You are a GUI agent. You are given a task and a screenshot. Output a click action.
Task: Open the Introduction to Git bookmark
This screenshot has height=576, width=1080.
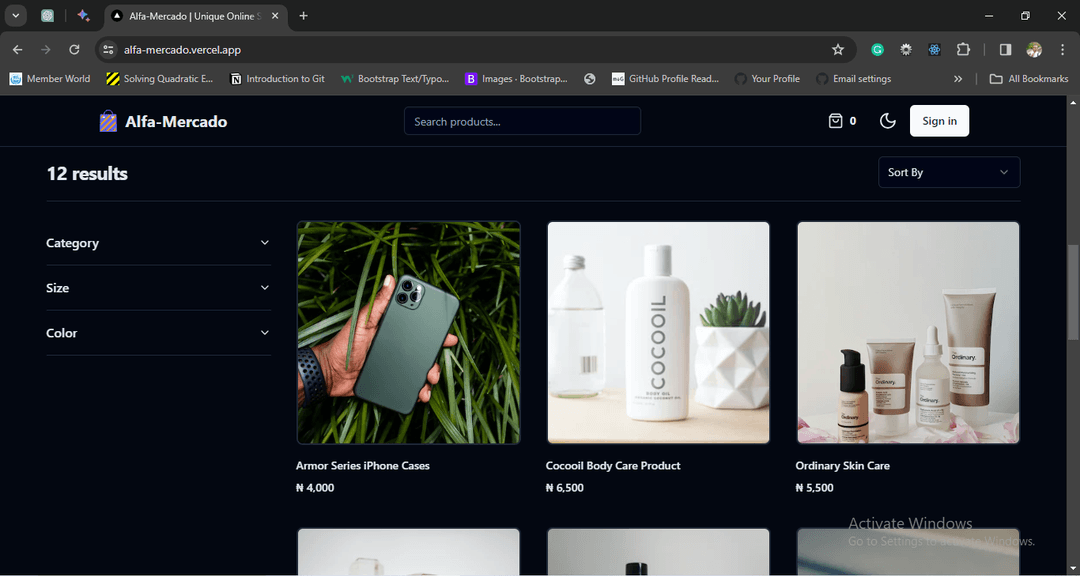click(x=277, y=79)
